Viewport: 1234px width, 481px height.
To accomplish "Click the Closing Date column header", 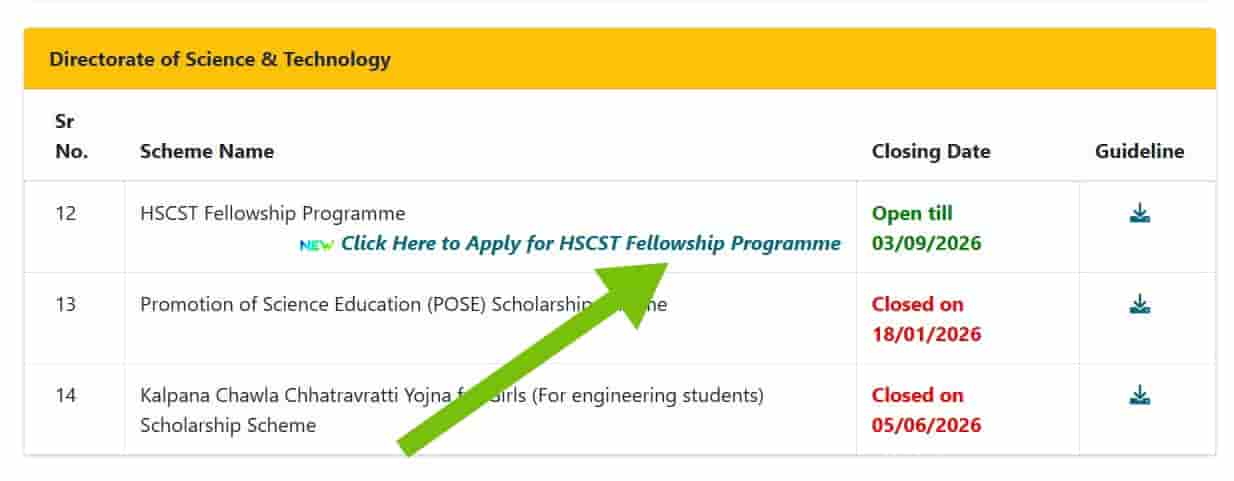I will point(931,152).
